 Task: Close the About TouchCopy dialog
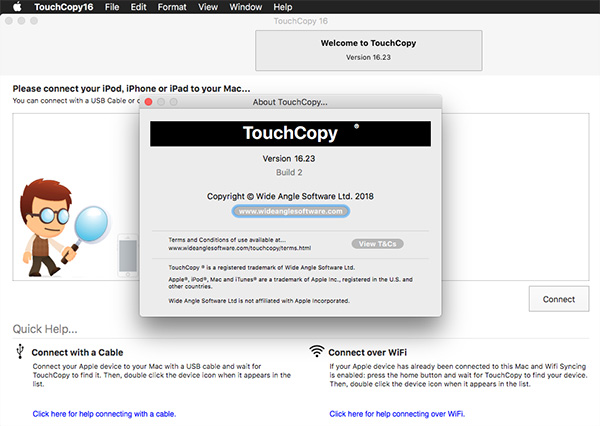click(149, 102)
